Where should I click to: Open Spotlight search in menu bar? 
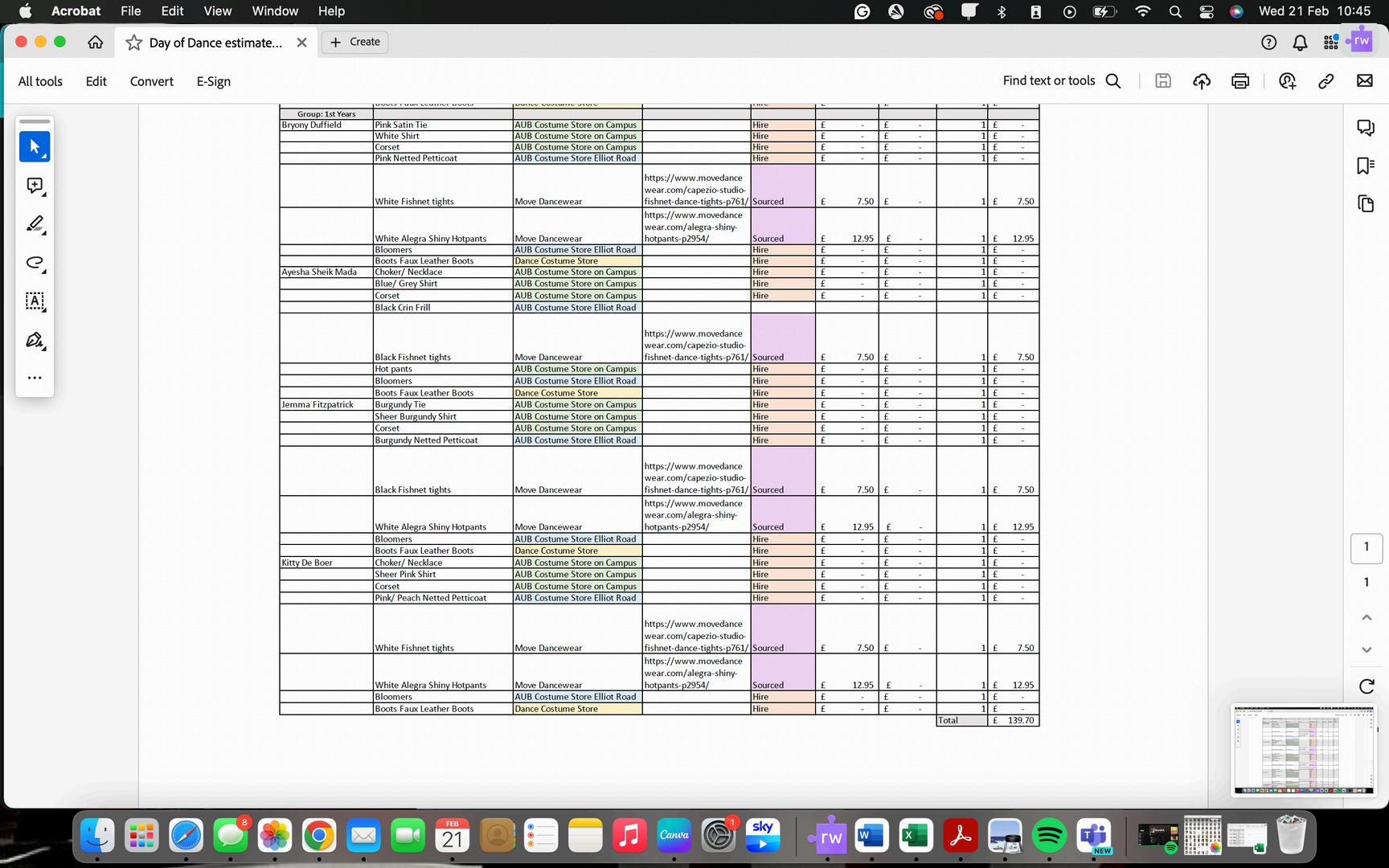[1175, 11]
